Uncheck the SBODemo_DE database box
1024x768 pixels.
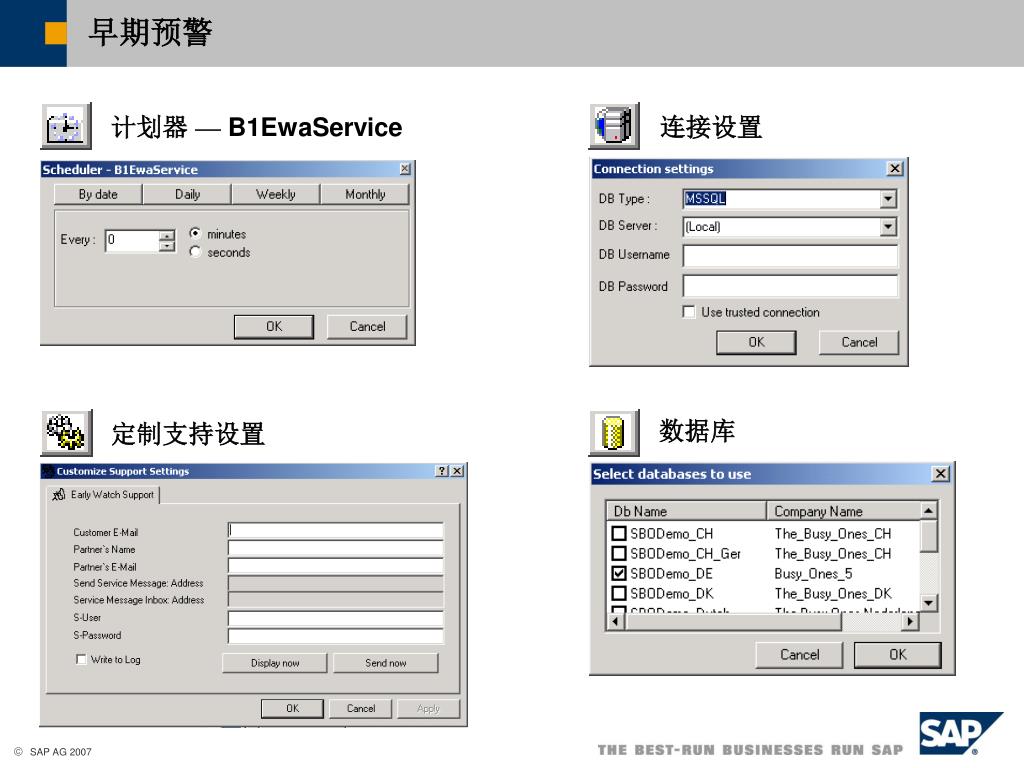(618, 573)
